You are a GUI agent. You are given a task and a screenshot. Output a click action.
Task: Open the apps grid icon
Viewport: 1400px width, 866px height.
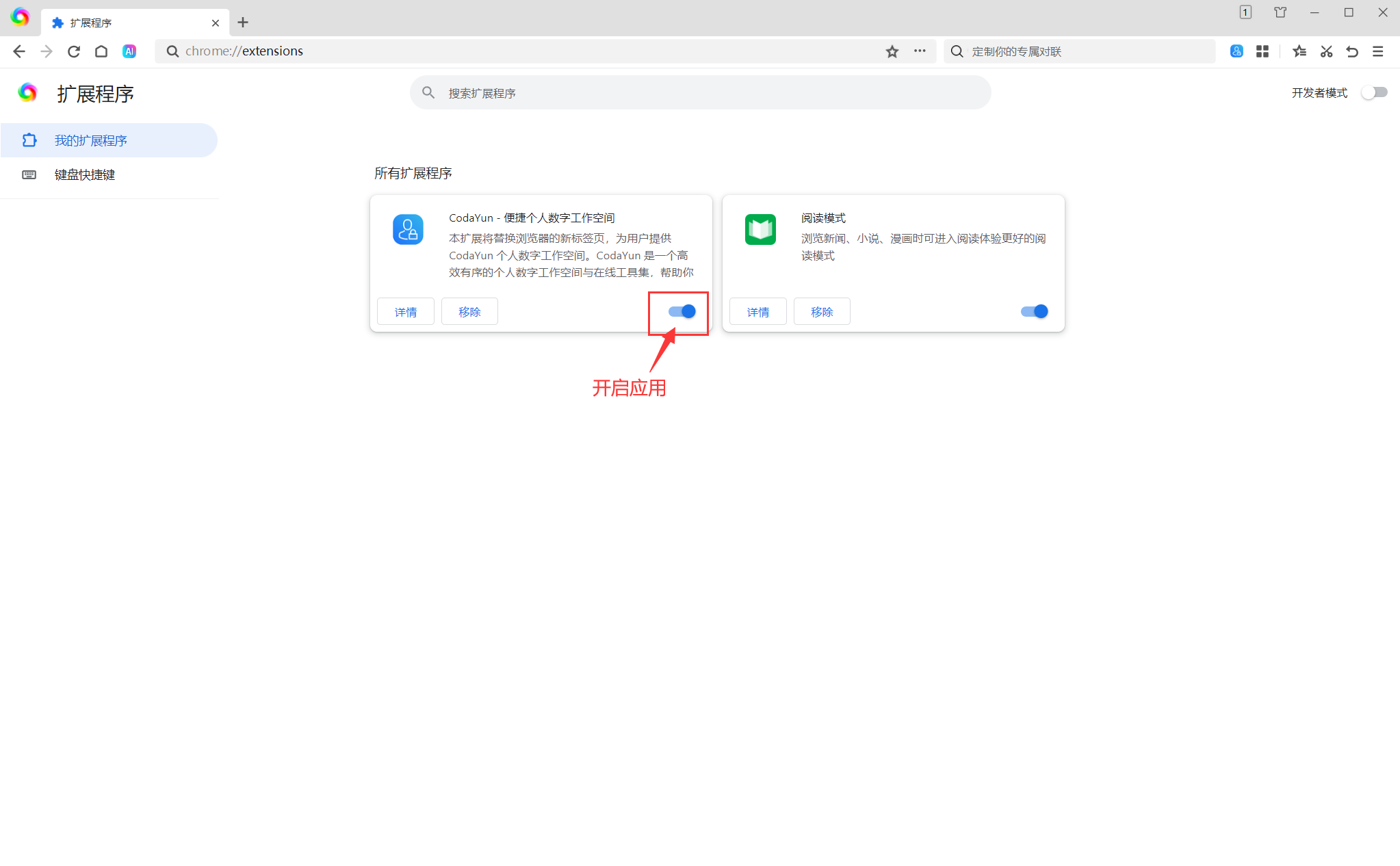coord(1262,51)
